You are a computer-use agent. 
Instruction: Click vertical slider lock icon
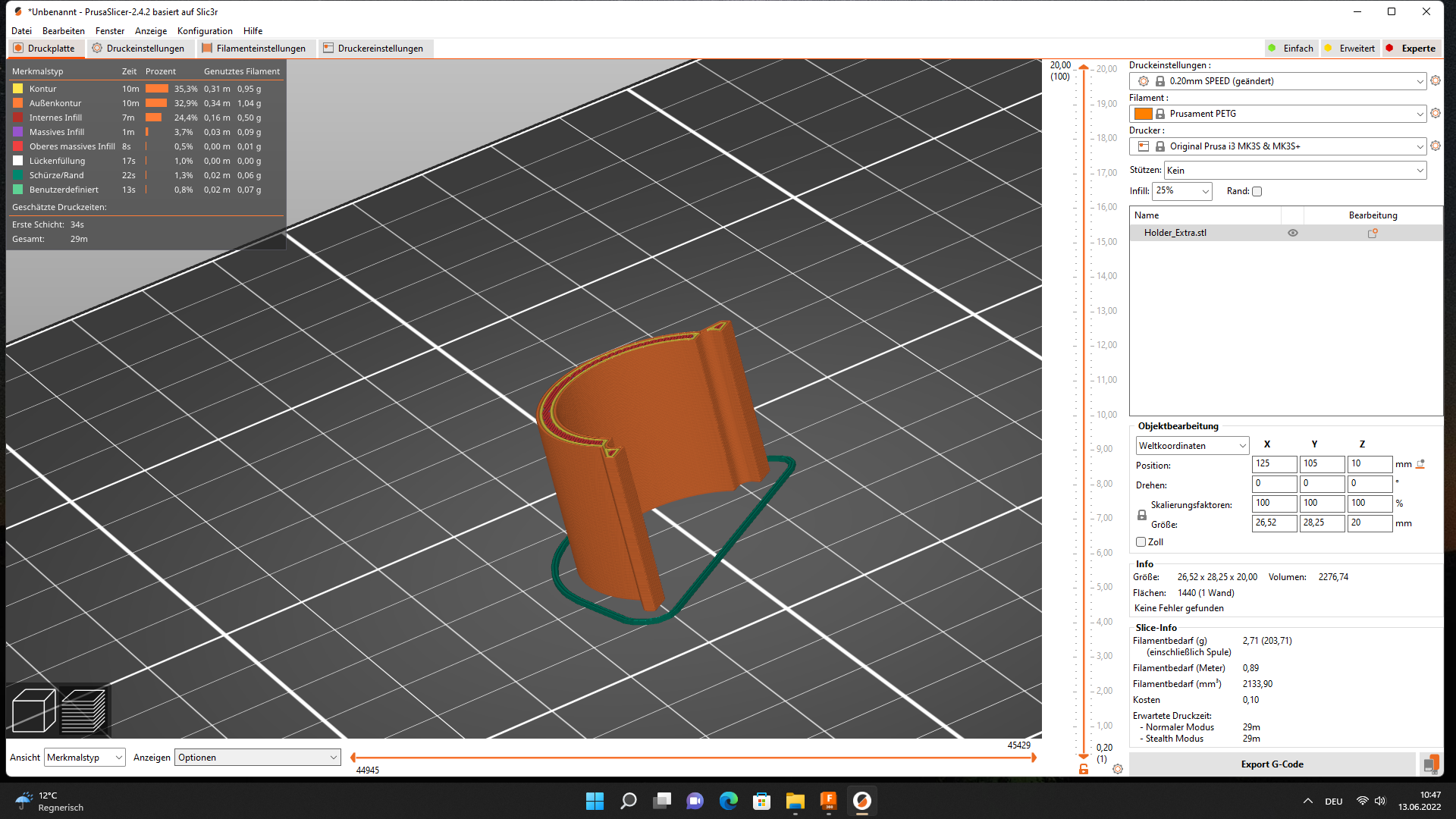point(1084,769)
